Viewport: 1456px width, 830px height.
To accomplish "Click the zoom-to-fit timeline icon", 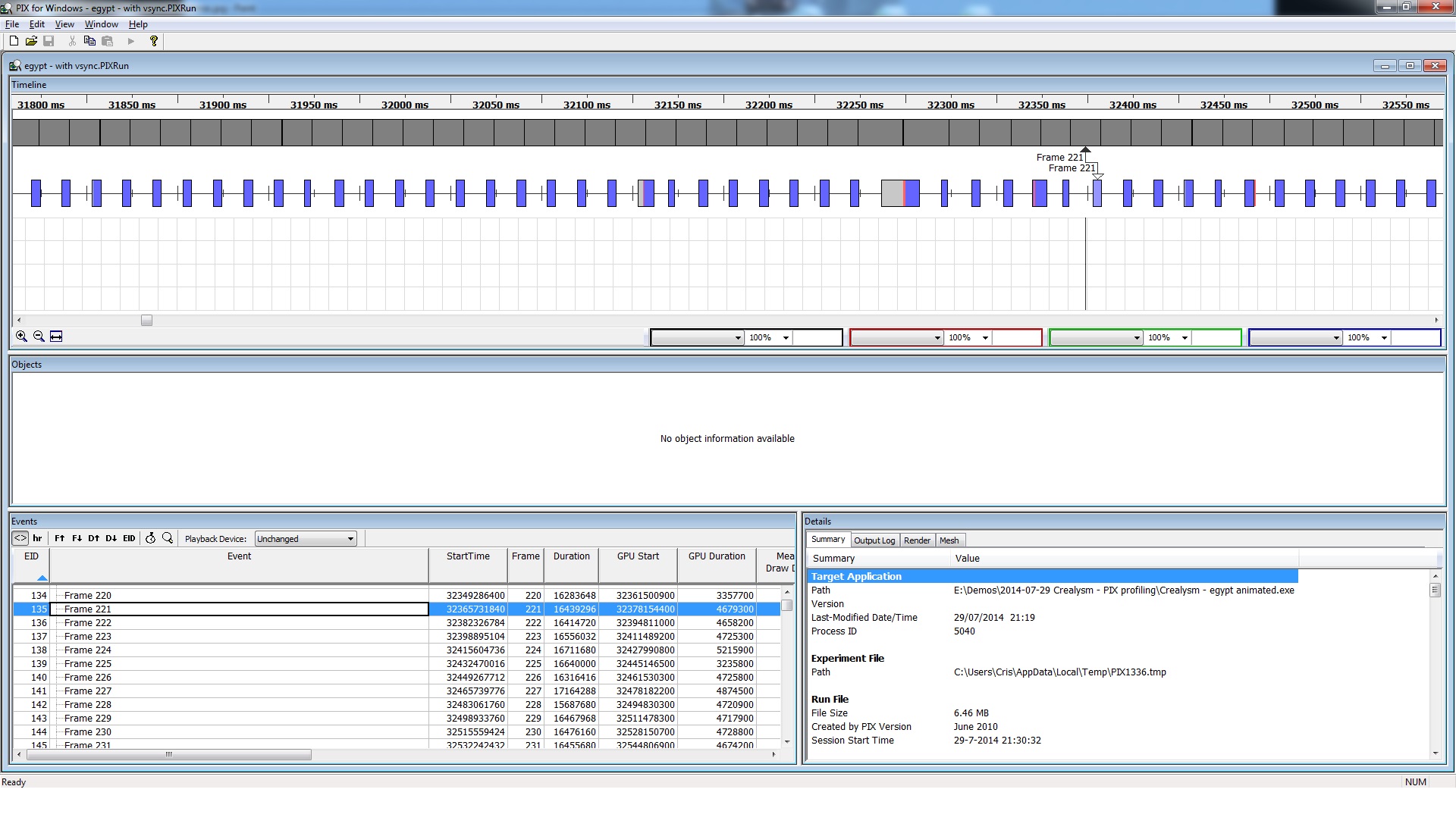I will 56,337.
